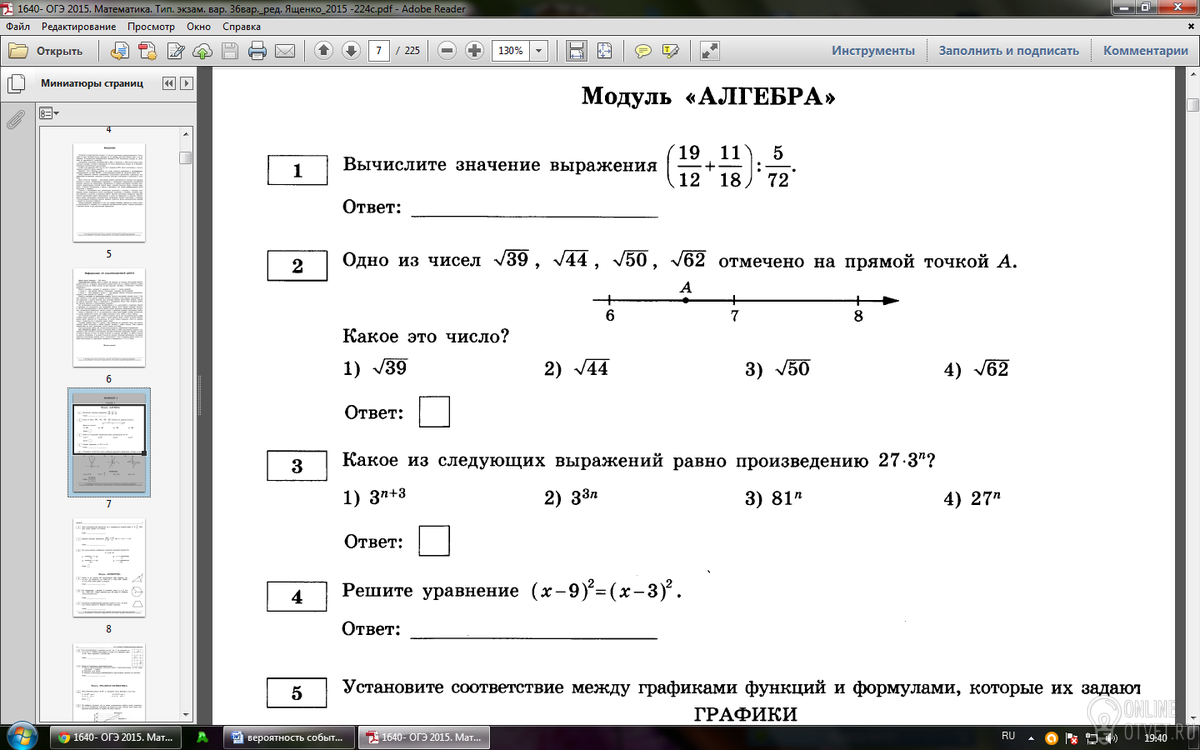Viewport: 1200px width, 750px height.
Task: Toggle the page thumbnails side panel icon
Action: pyautogui.click(x=15, y=84)
